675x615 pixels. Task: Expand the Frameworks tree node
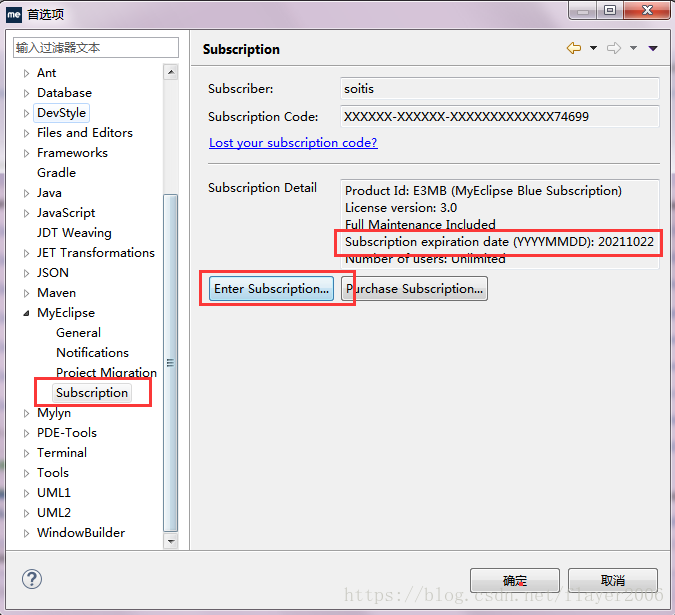tap(26, 153)
